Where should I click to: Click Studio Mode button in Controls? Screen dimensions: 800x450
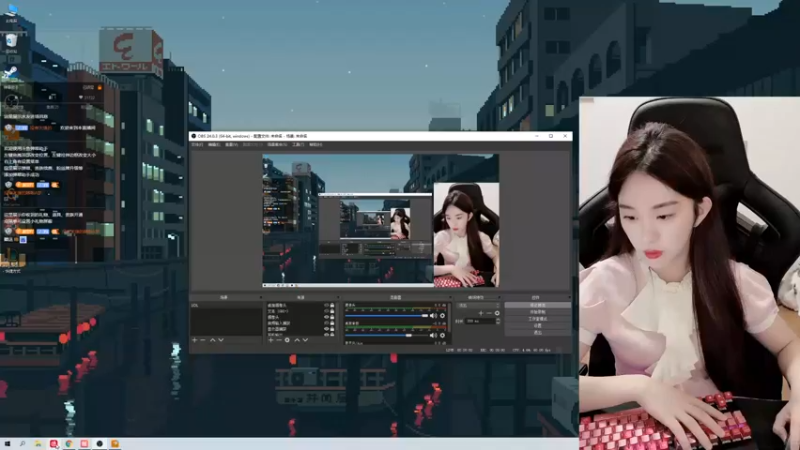coord(538,319)
